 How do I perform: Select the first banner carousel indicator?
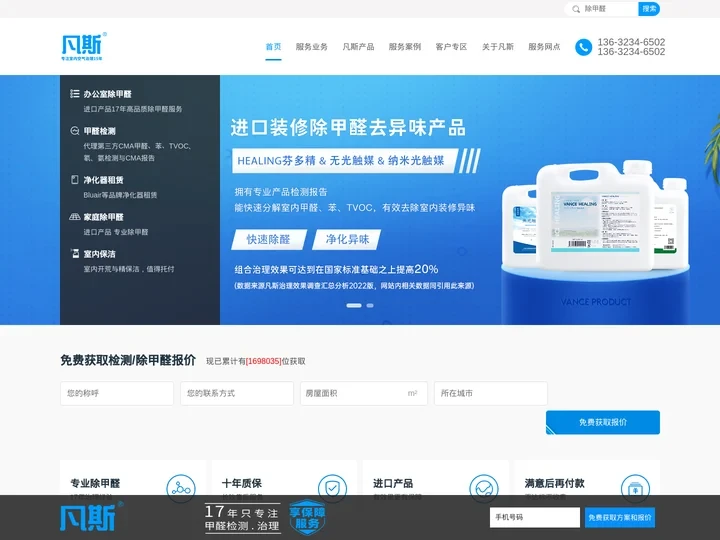coord(354,305)
